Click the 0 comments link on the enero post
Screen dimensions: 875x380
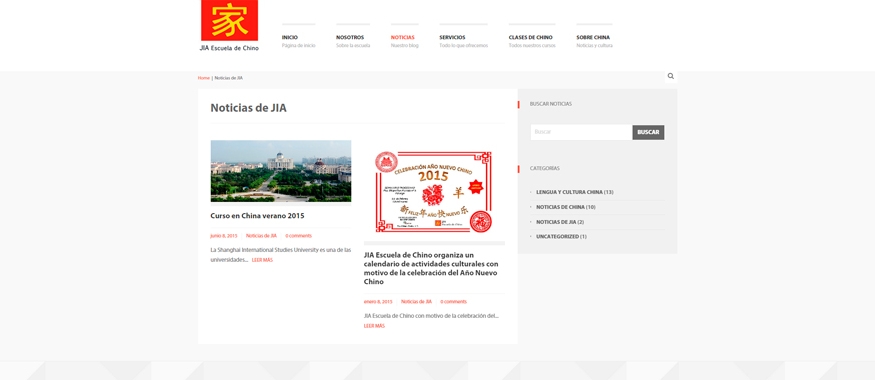(x=453, y=302)
